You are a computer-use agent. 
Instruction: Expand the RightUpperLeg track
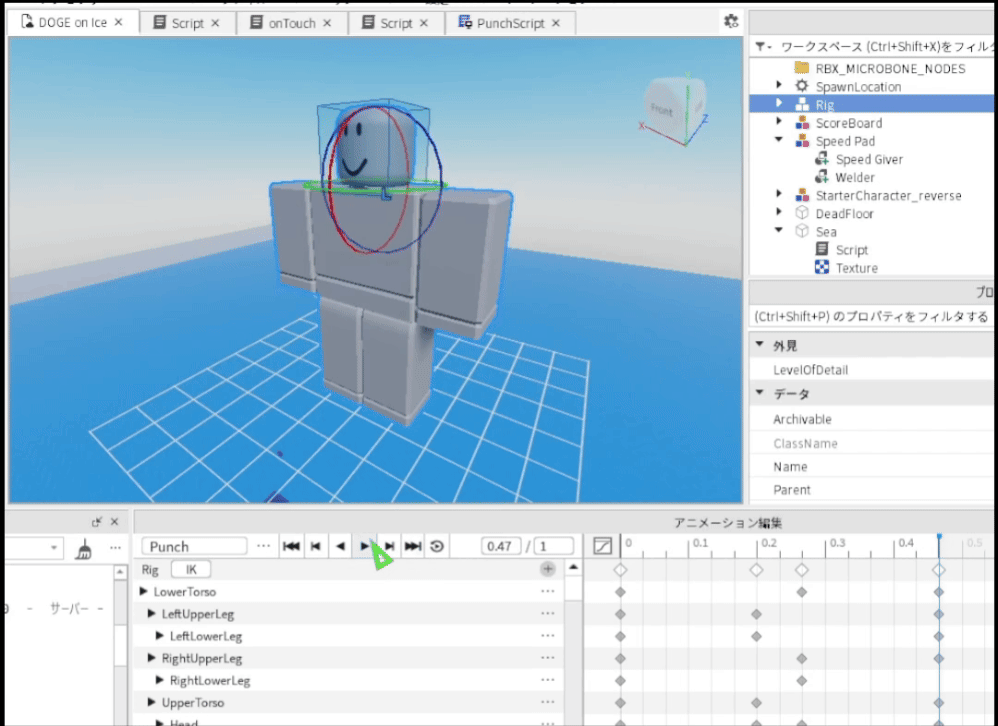click(x=151, y=658)
